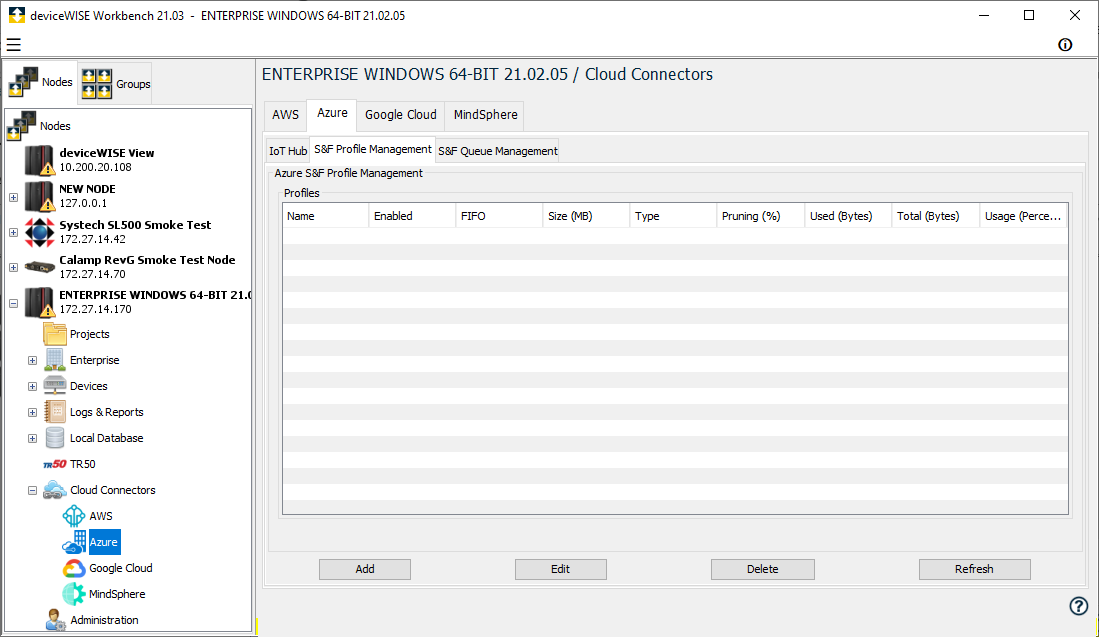The width and height of the screenshot is (1099, 637).
Task: Click the Local Database cylinder icon
Action: (x=55, y=438)
